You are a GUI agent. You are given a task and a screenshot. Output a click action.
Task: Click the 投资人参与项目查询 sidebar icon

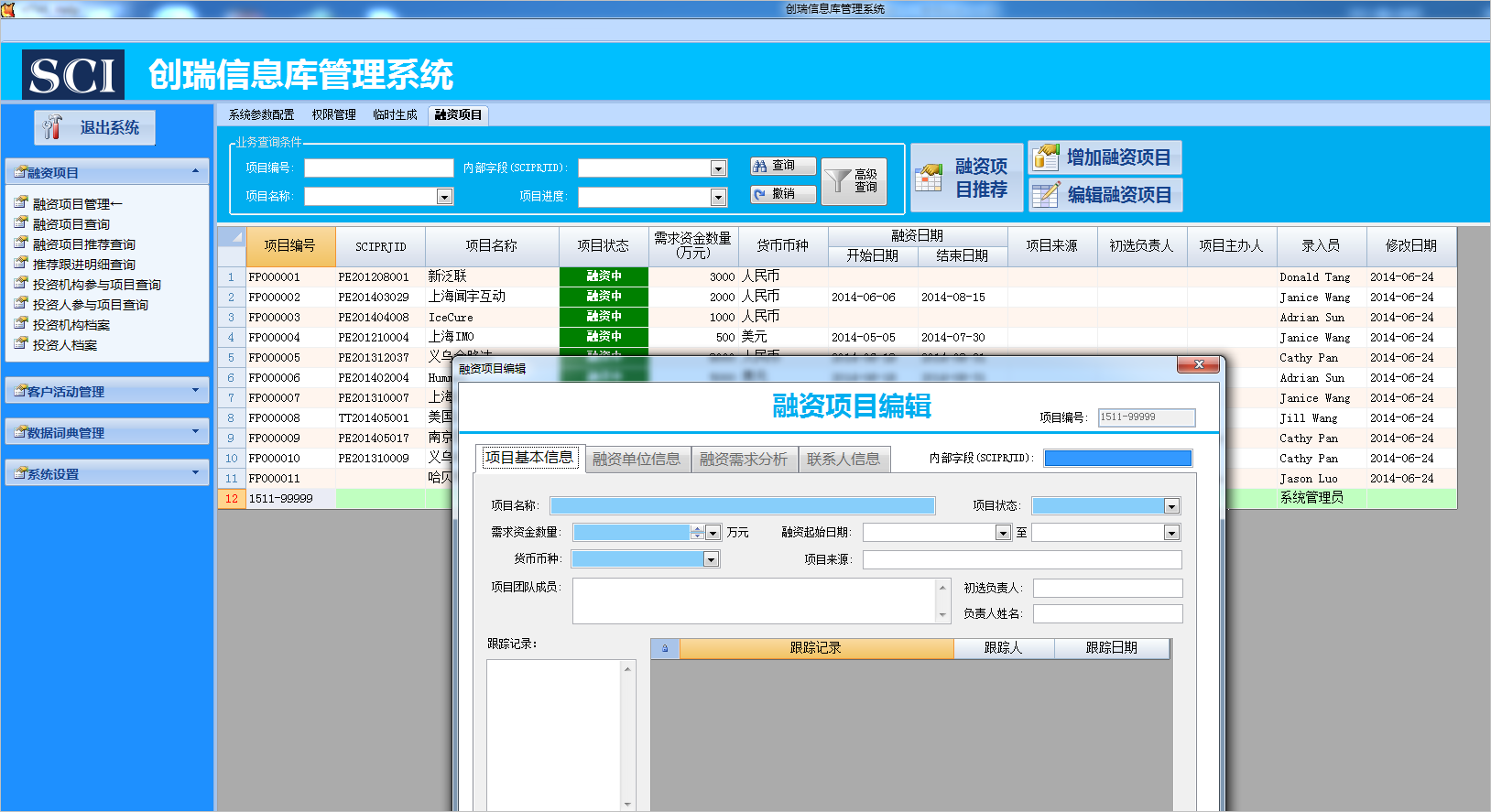click(21, 303)
